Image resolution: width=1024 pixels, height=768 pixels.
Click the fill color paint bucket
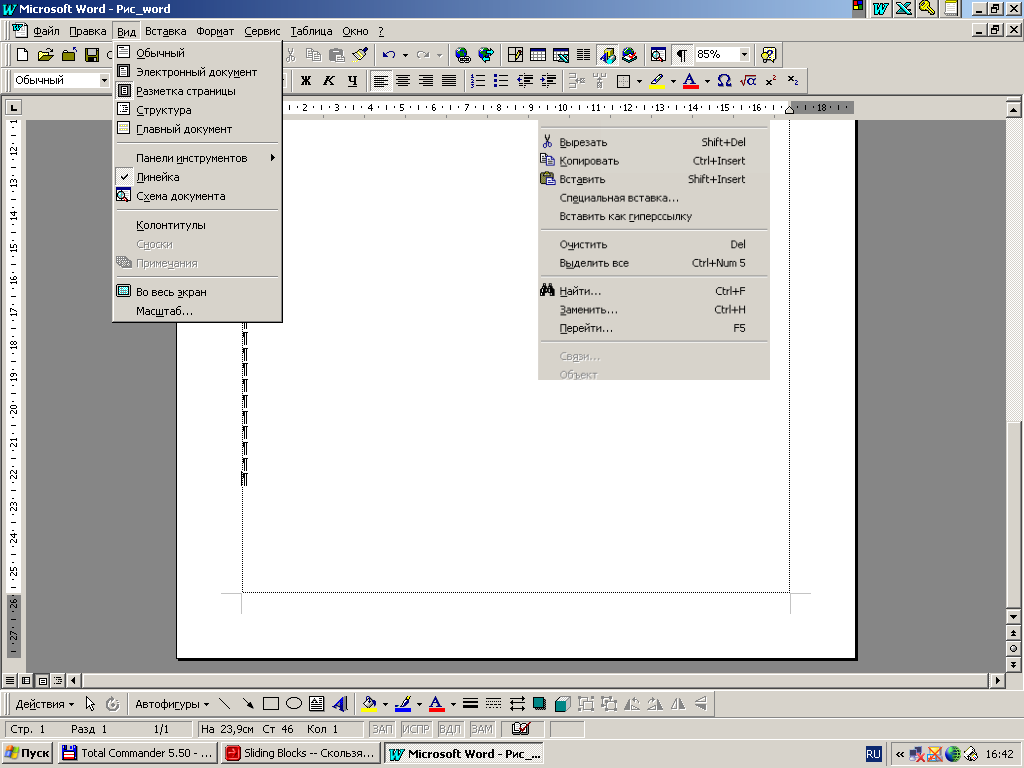[x=369, y=703]
